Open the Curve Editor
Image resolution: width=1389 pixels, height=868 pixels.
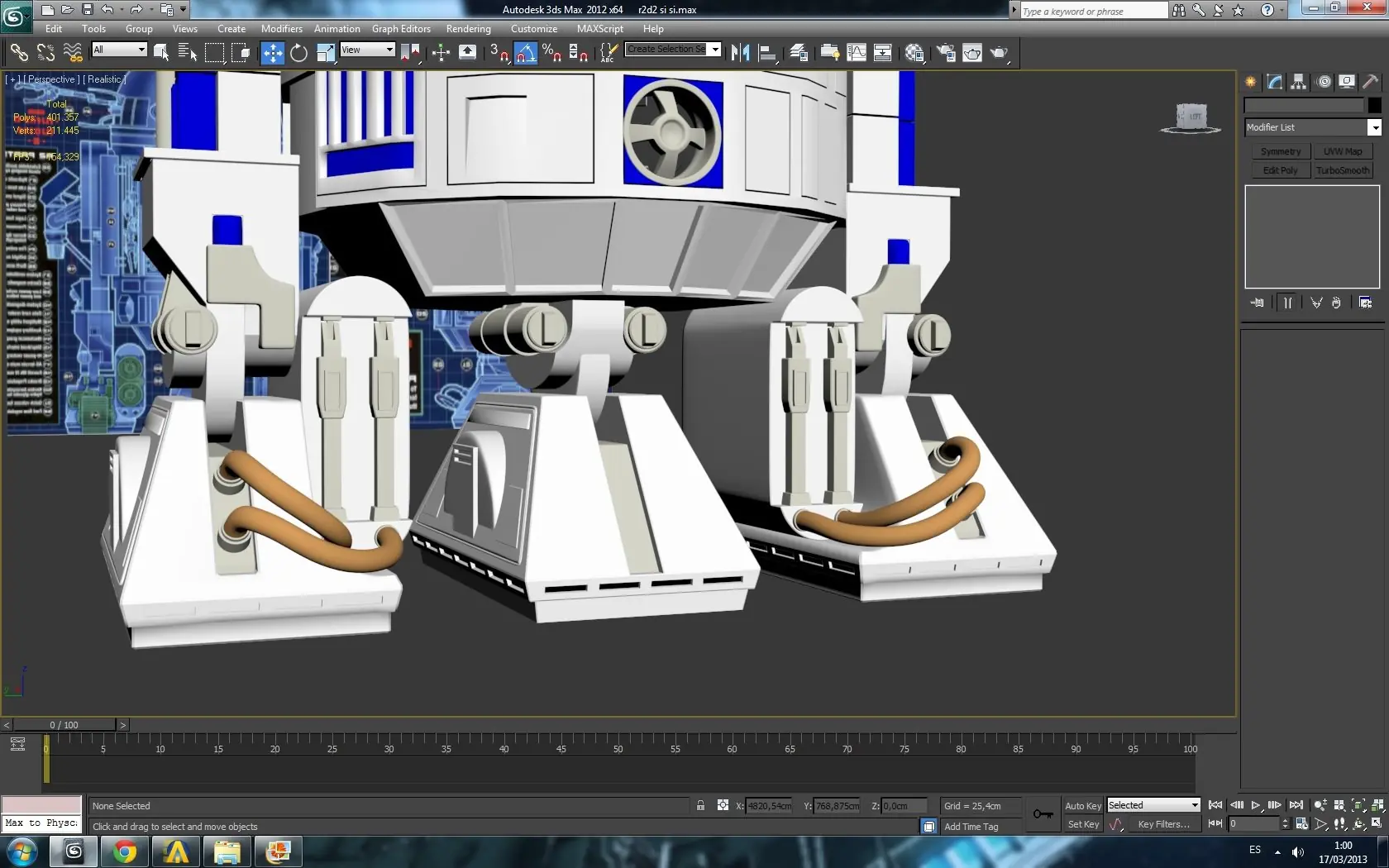pyautogui.click(x=857, y=53)
